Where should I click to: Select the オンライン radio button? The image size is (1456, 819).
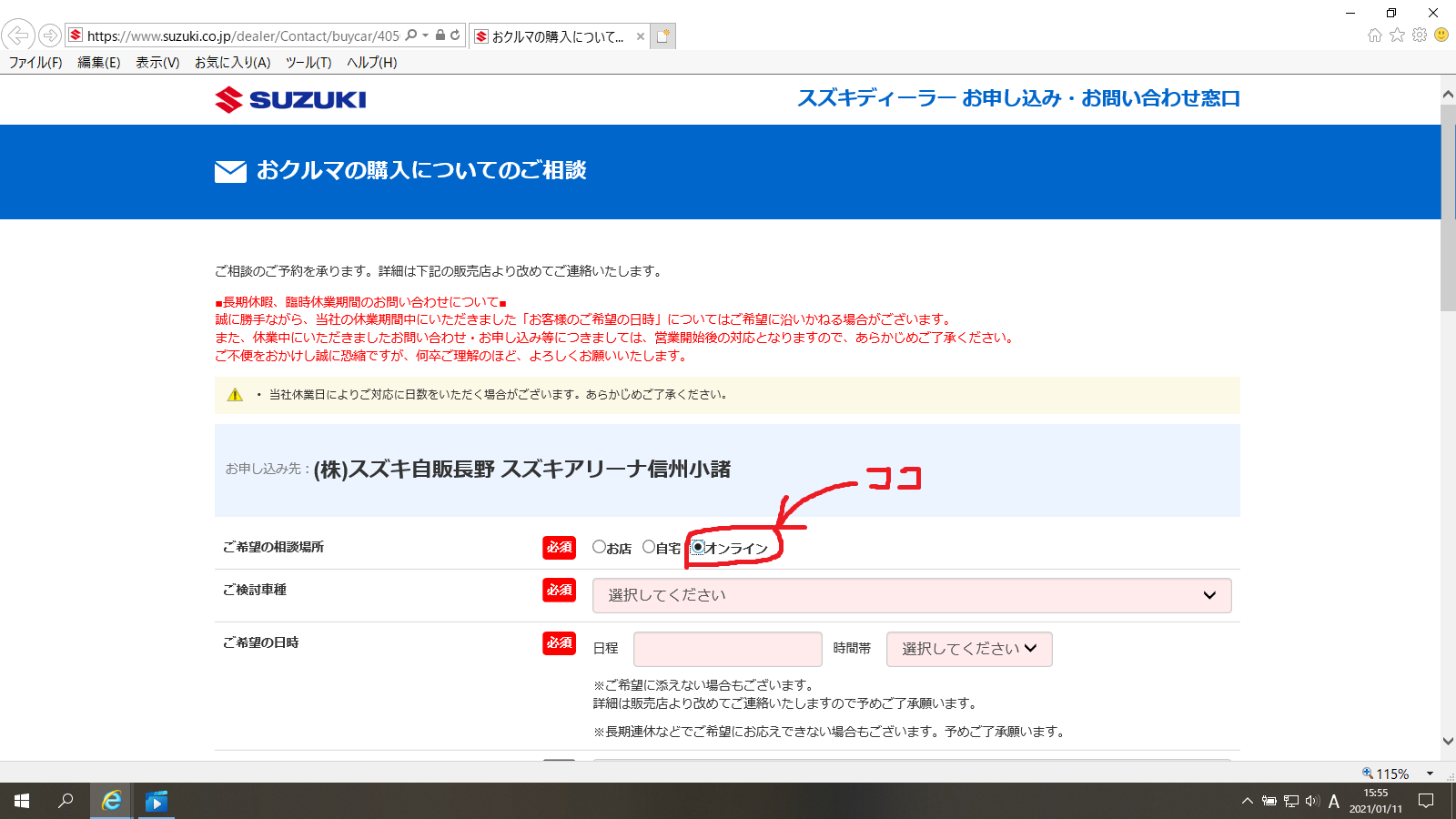698,547
